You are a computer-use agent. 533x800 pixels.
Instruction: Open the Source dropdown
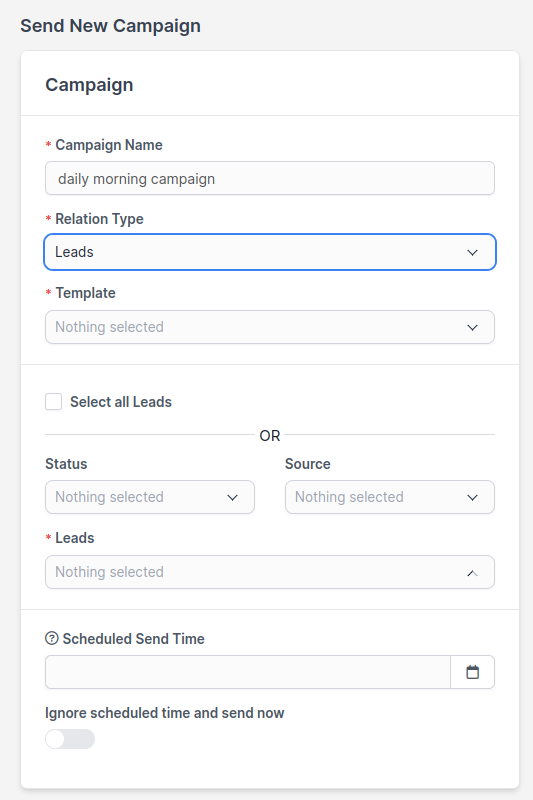click(390, 497)
